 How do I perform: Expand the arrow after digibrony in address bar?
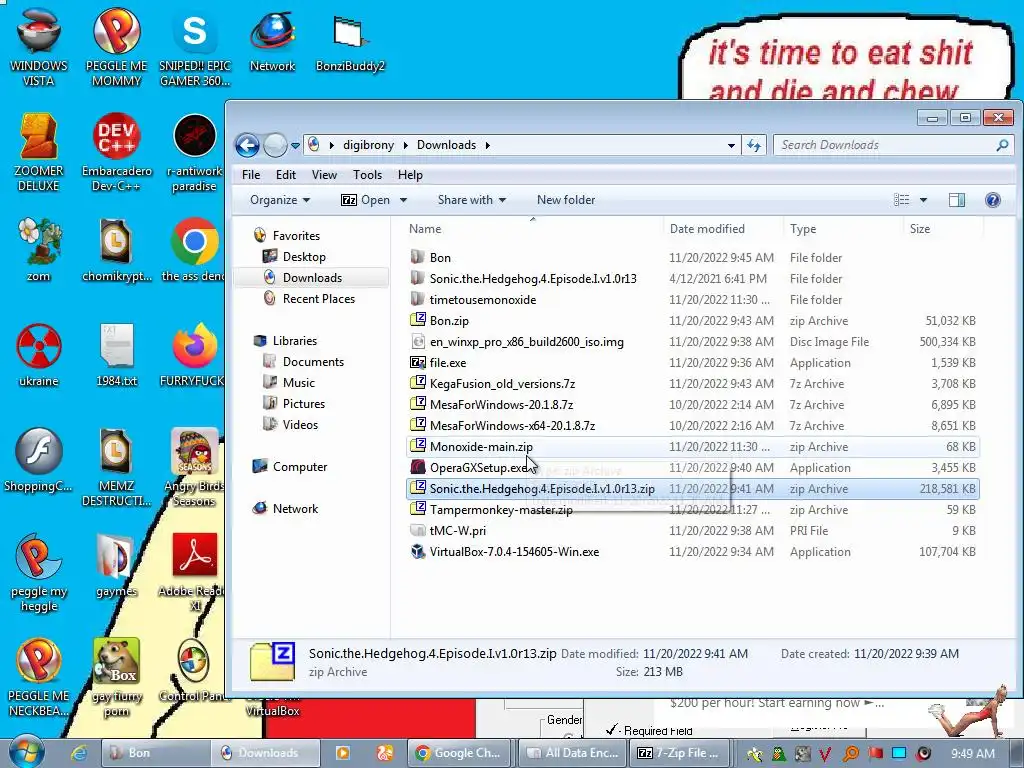(x=405, y=145)
